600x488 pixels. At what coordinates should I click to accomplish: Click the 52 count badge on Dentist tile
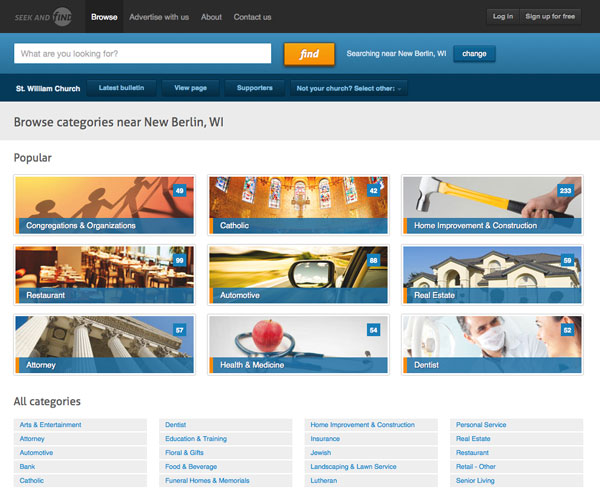pos(567,330)
